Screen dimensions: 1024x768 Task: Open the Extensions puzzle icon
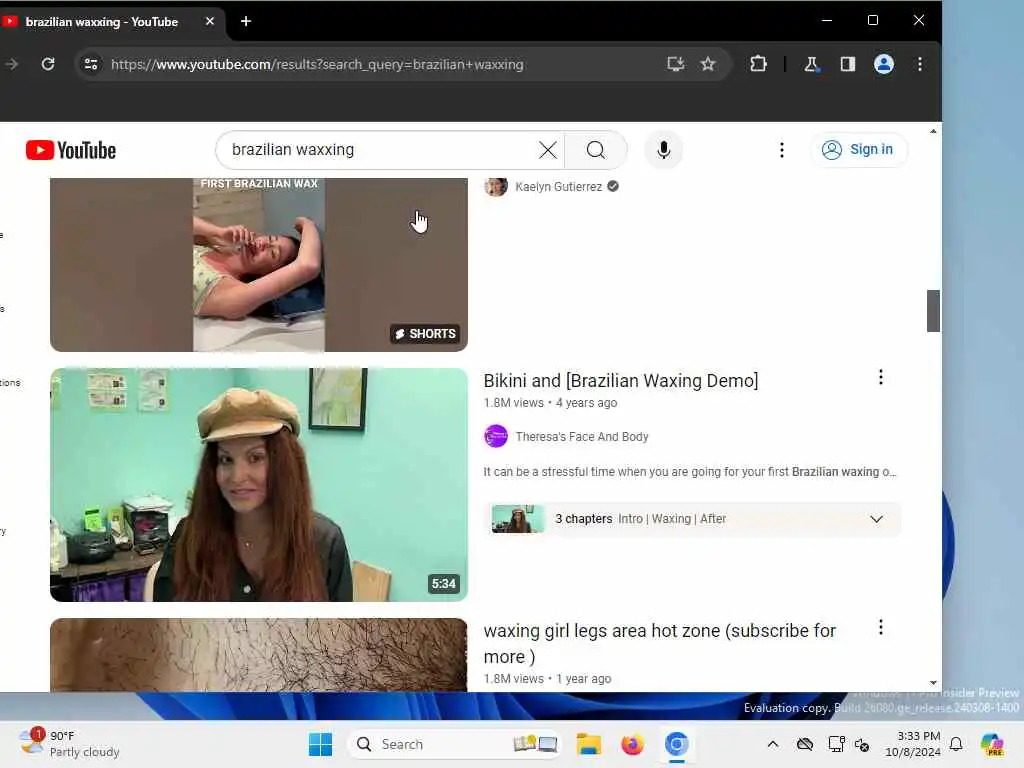coord(758,64)
